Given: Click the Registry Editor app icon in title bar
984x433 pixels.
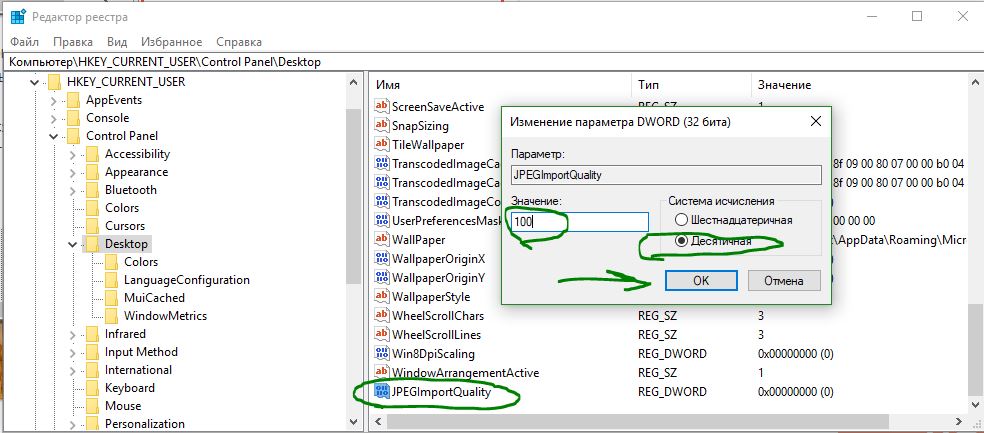Looking at the screenshot, I should pyautogui.click(x=18, y=16).
